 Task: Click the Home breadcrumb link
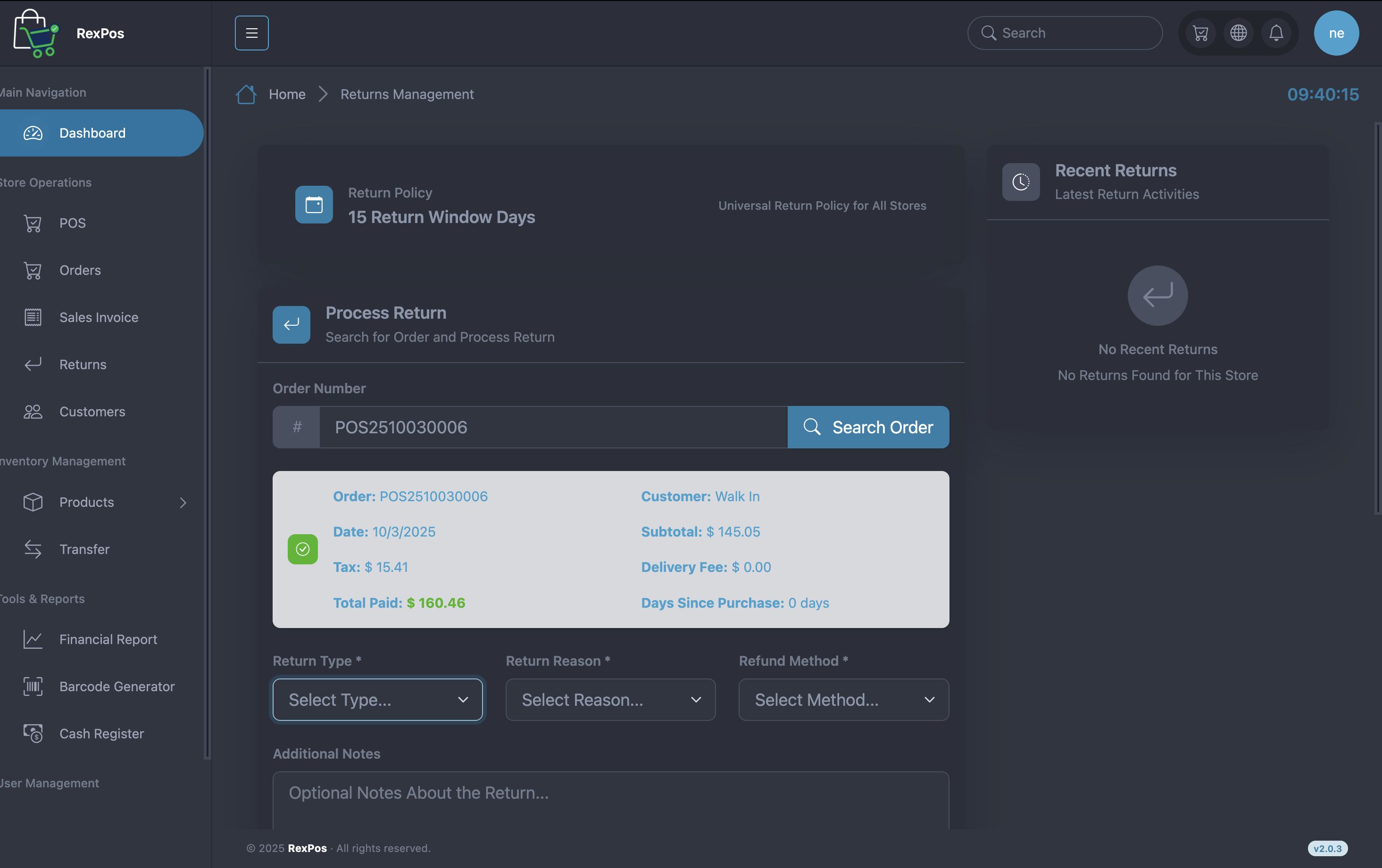287,94
